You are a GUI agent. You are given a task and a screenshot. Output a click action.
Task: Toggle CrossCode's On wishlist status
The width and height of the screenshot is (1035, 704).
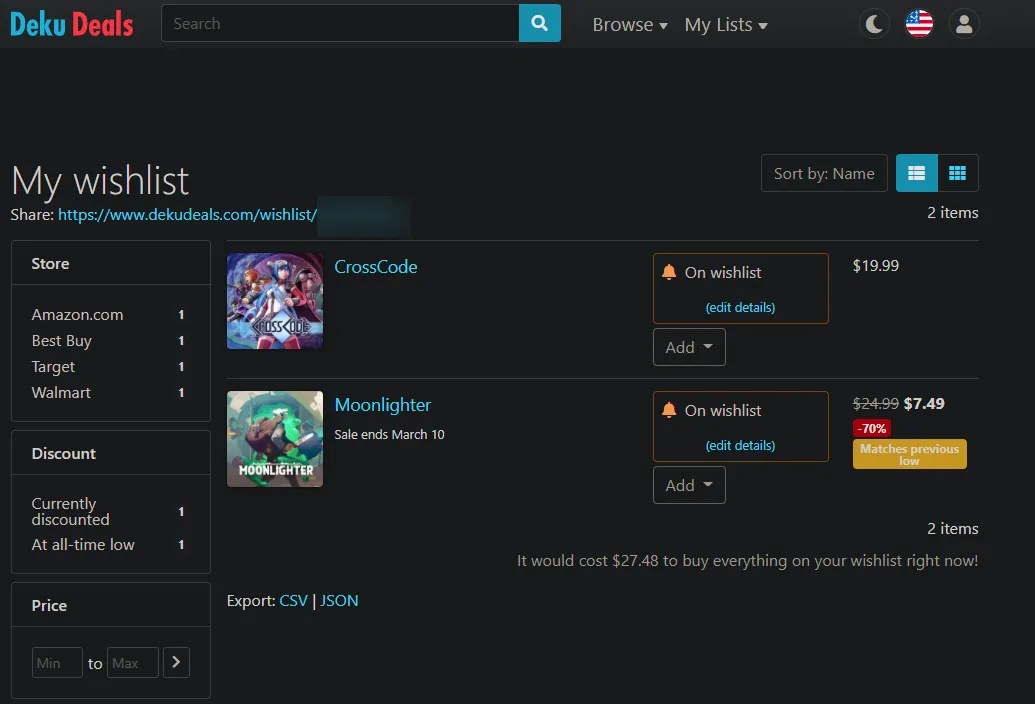click(x=740, y=272)
